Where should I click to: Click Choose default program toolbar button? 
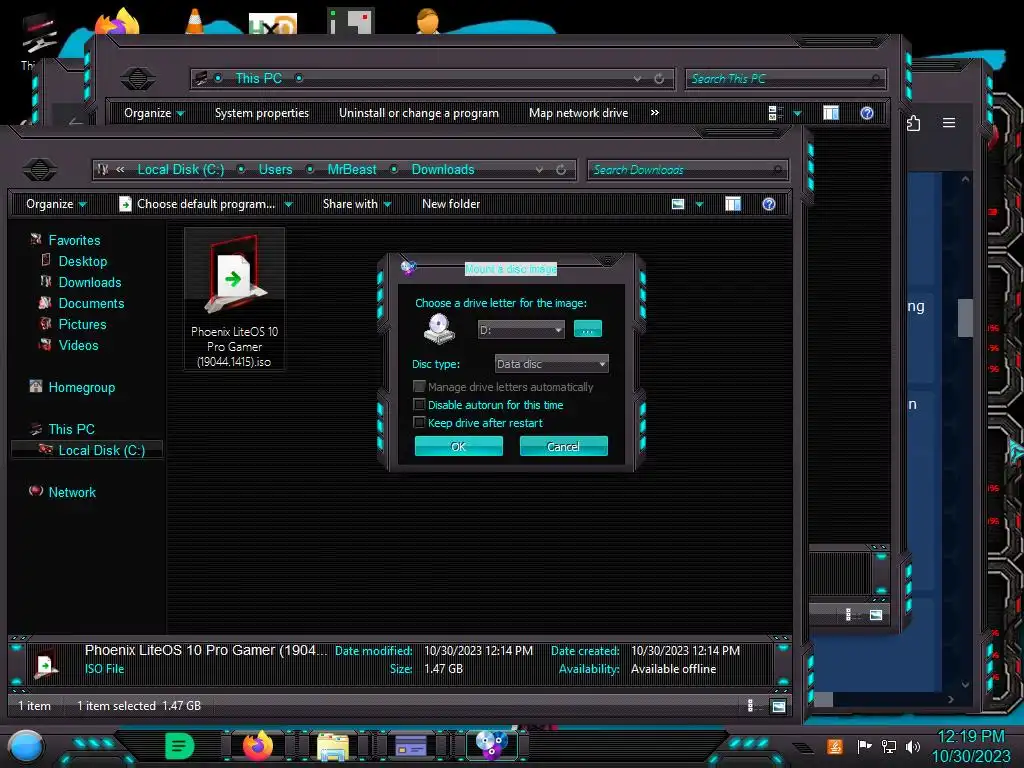pos(198,204)
